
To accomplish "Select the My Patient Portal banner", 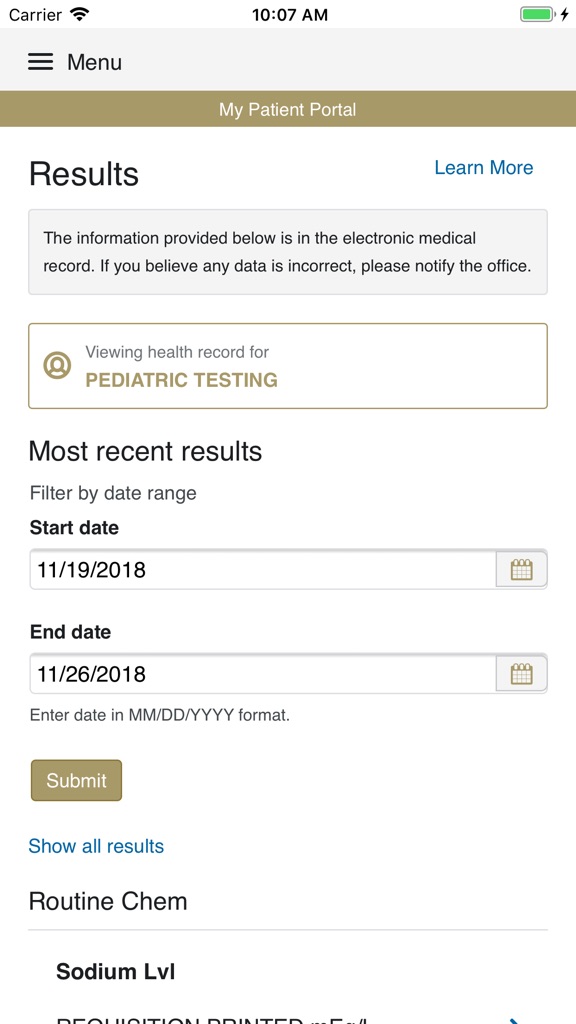I will (288, 109).
